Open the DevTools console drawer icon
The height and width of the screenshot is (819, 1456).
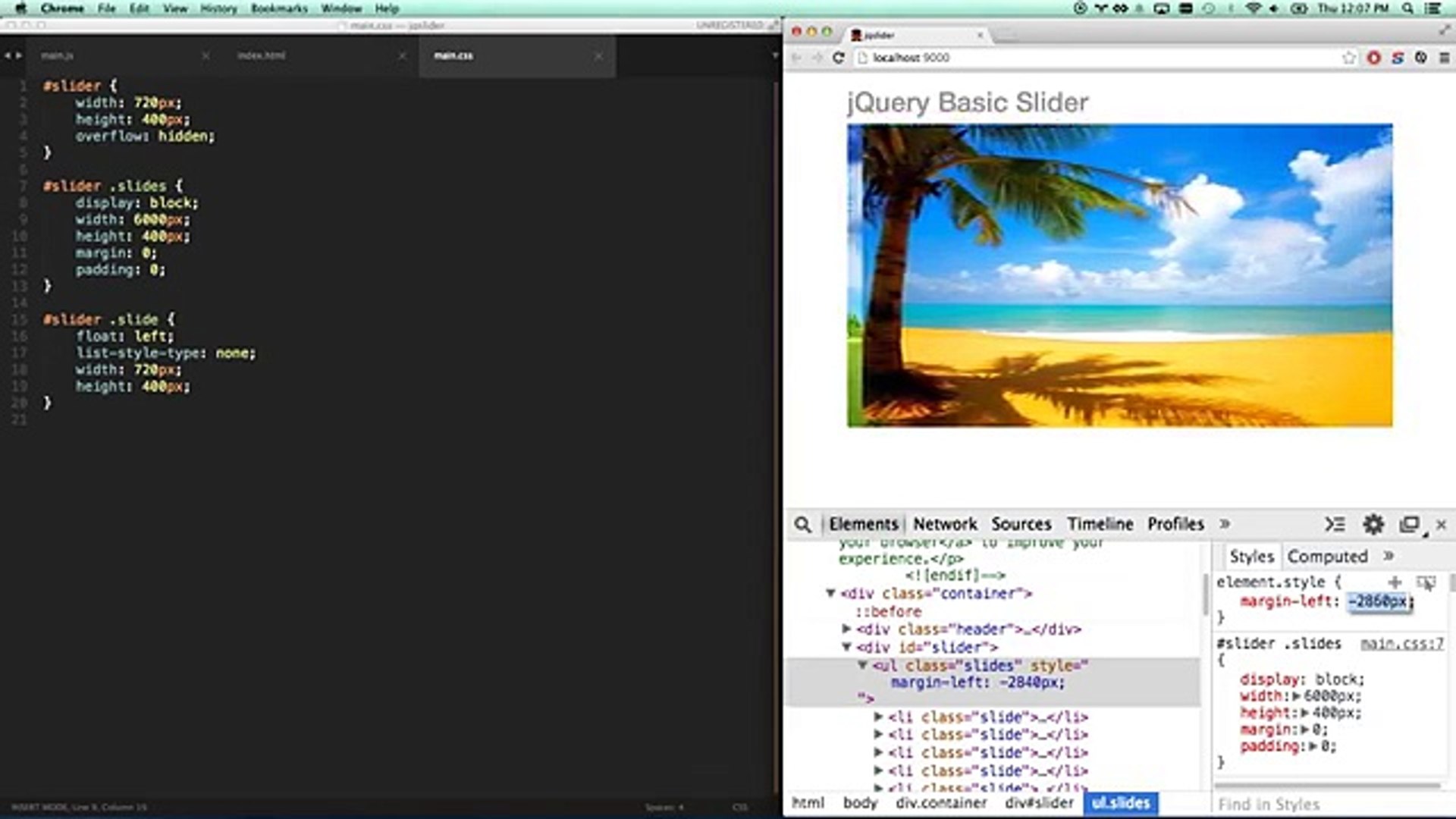(x=1335, y=525)
